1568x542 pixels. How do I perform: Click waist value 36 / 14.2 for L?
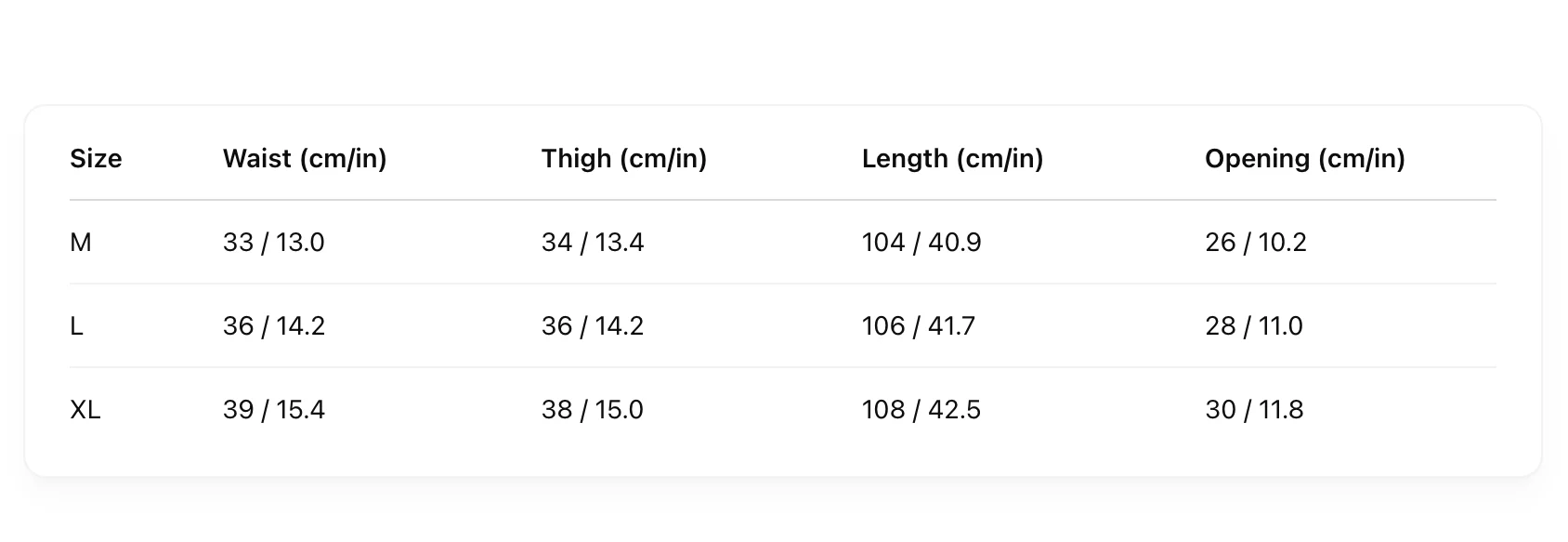tap(274, 326)
